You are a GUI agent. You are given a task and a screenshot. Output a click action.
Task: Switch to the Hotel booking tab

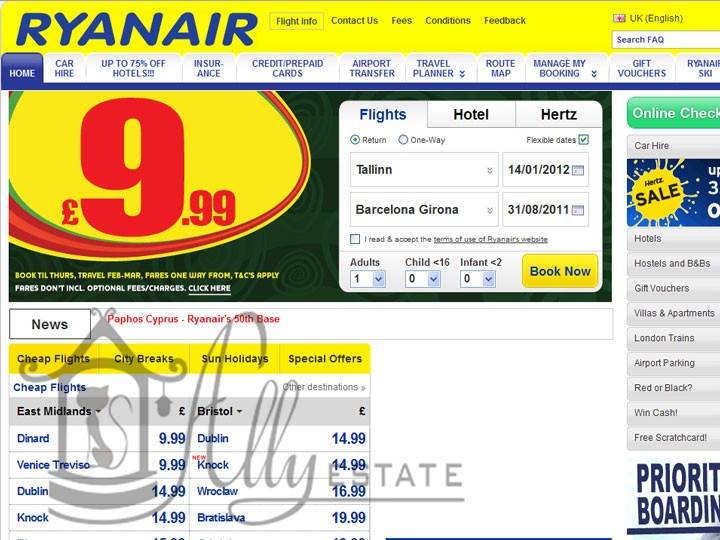point(471,114)
